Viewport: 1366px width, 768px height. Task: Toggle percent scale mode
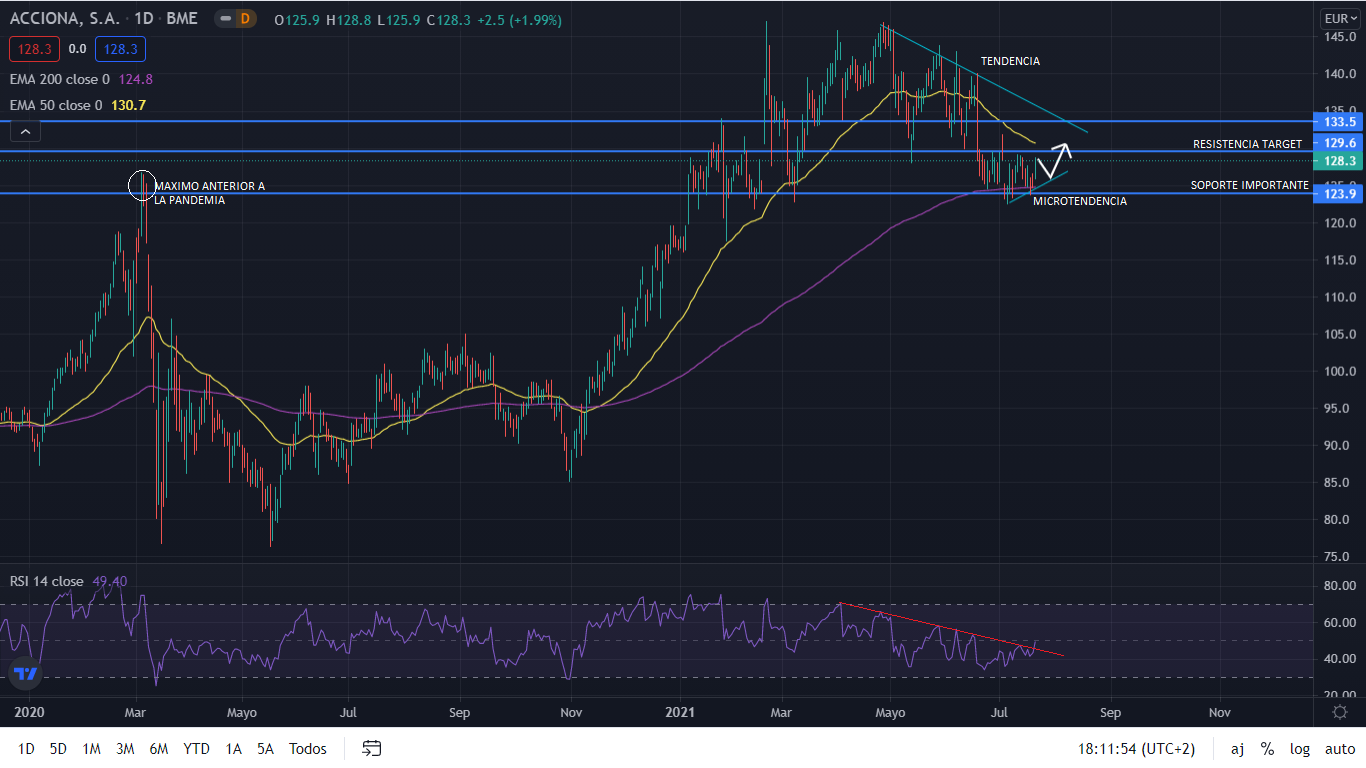click(x=1267, y=749)
